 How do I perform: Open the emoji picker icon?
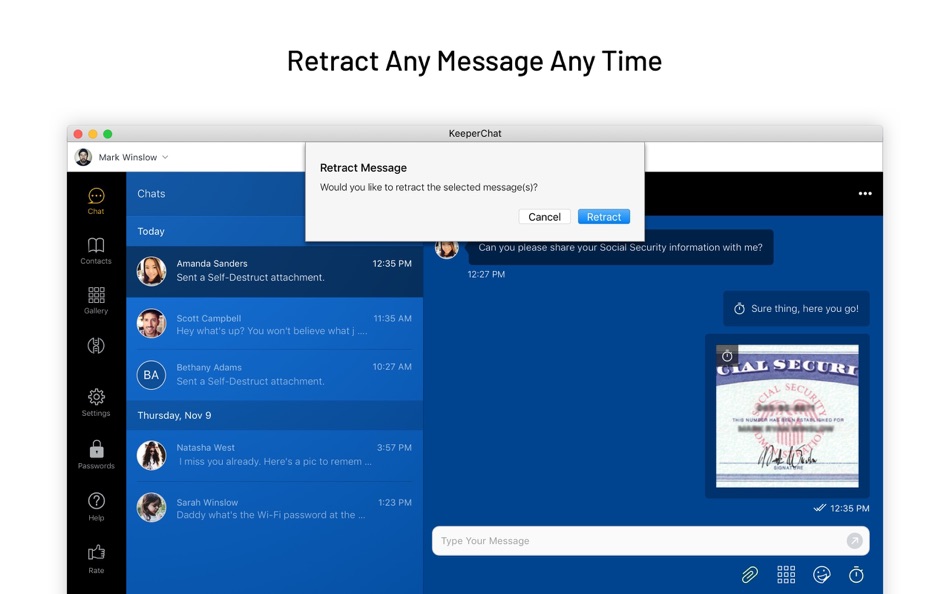[822, 574]
